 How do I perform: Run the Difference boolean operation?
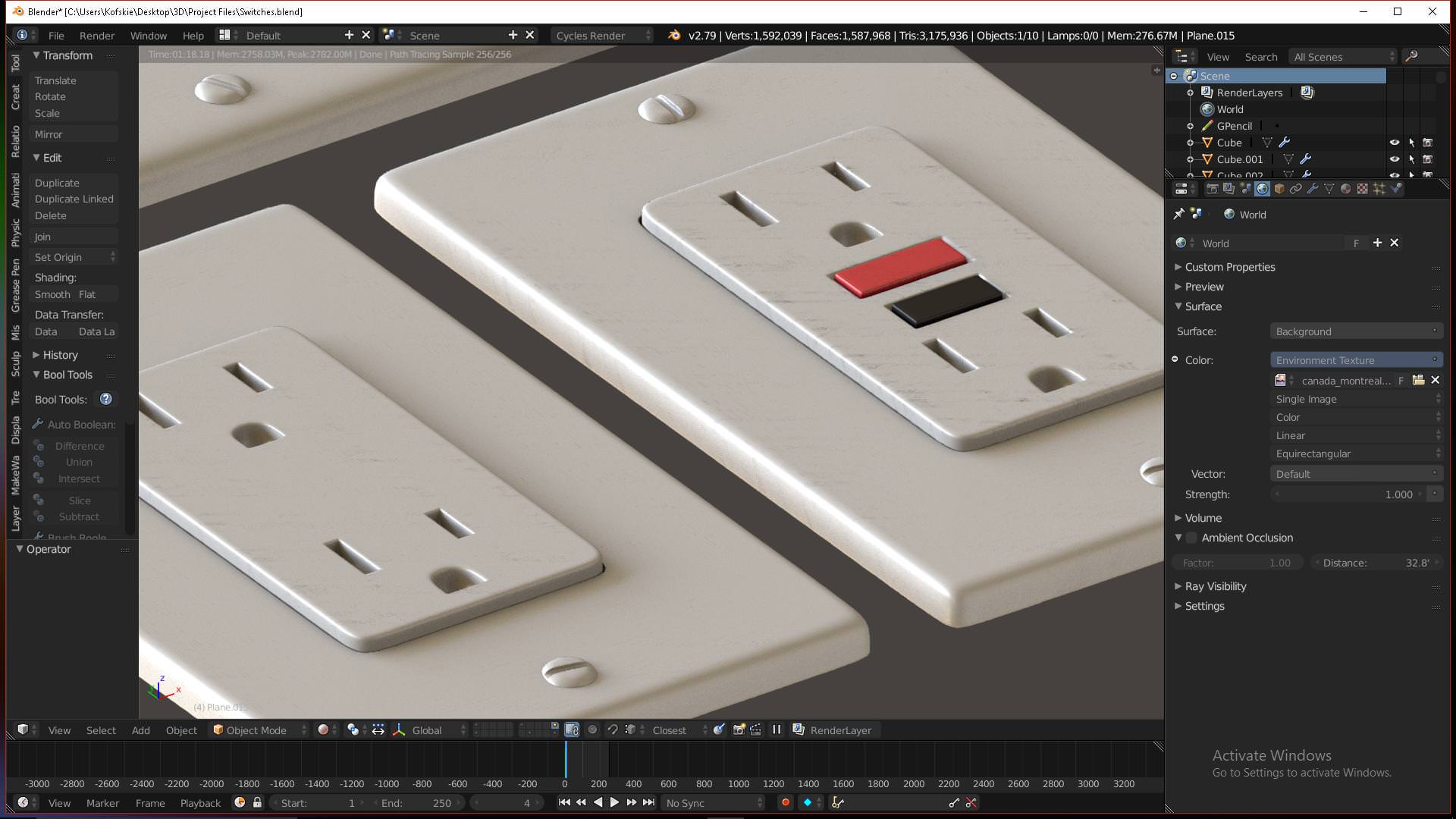79,446
